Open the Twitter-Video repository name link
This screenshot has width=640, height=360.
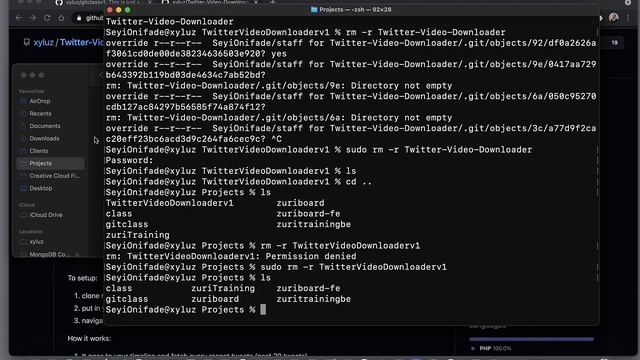(x=82, y=42)
